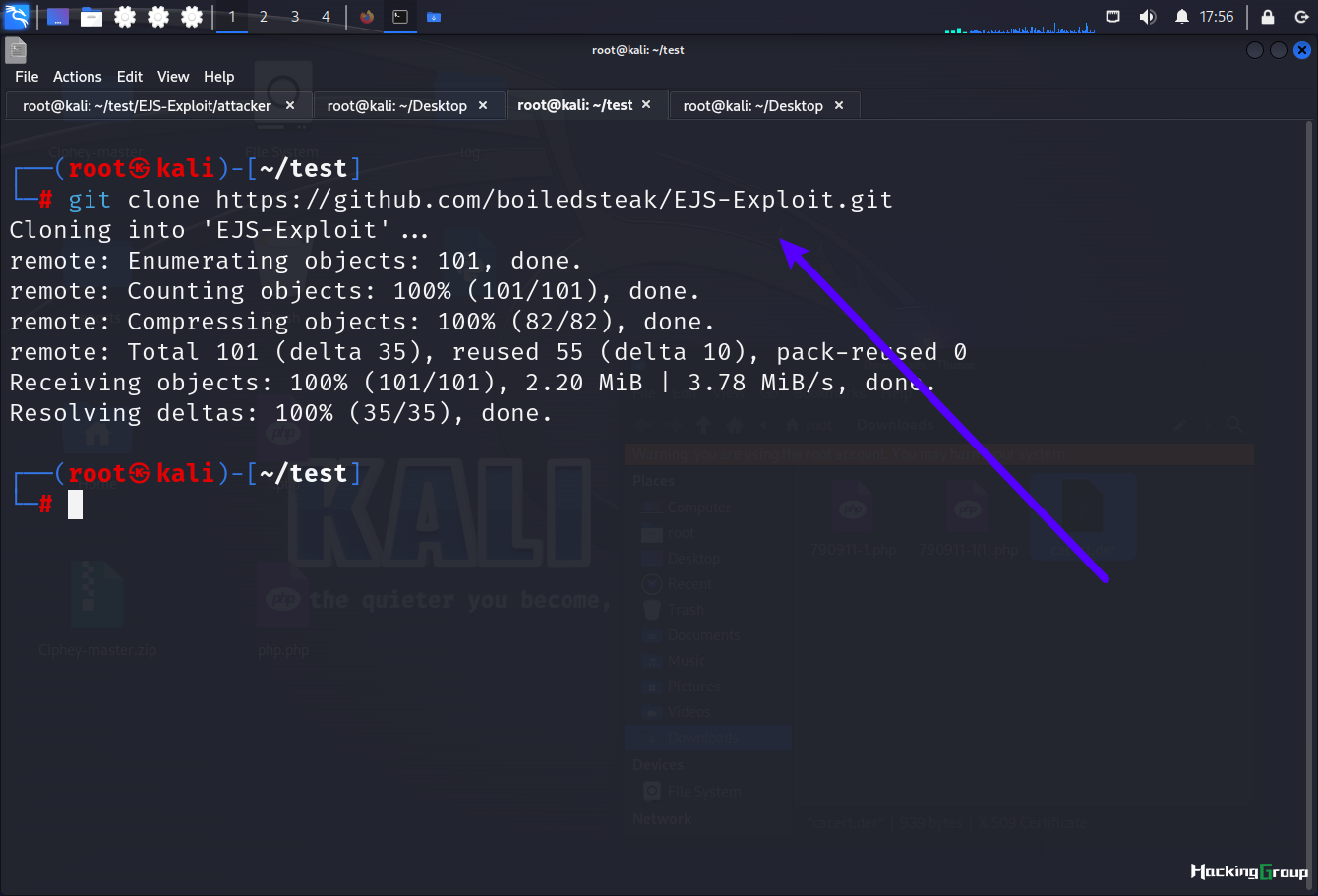Switch to workspace 4

pyautogui.click(x=326, y=17)
